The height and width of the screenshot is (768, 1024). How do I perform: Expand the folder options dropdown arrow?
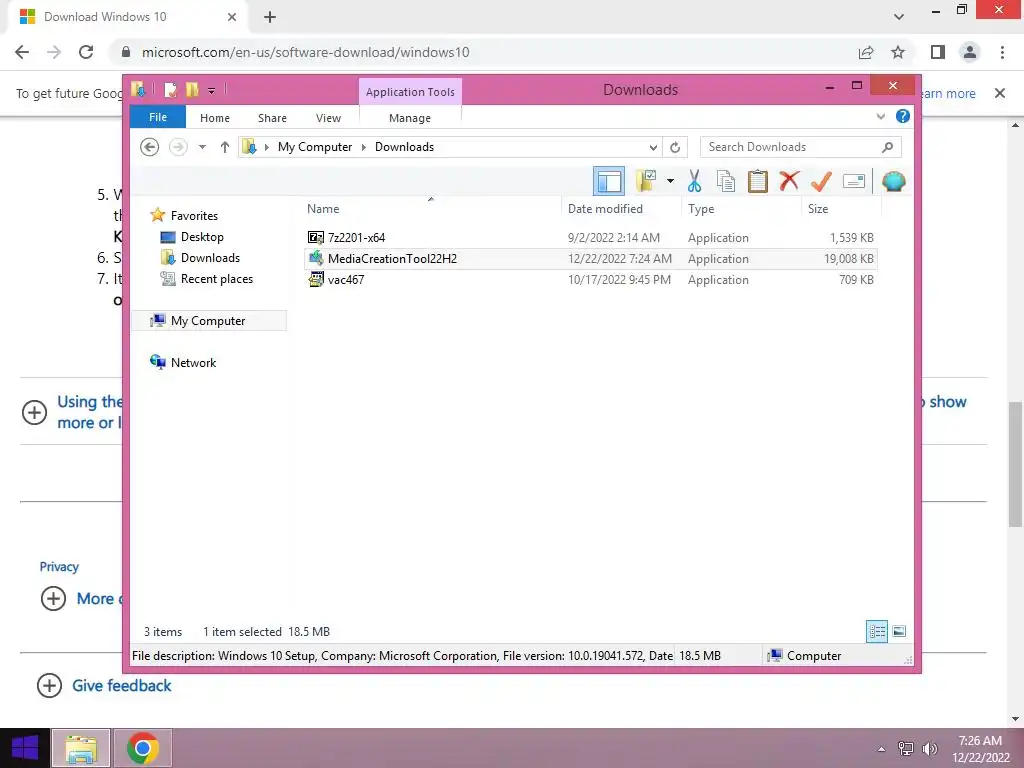coord(670,181)
